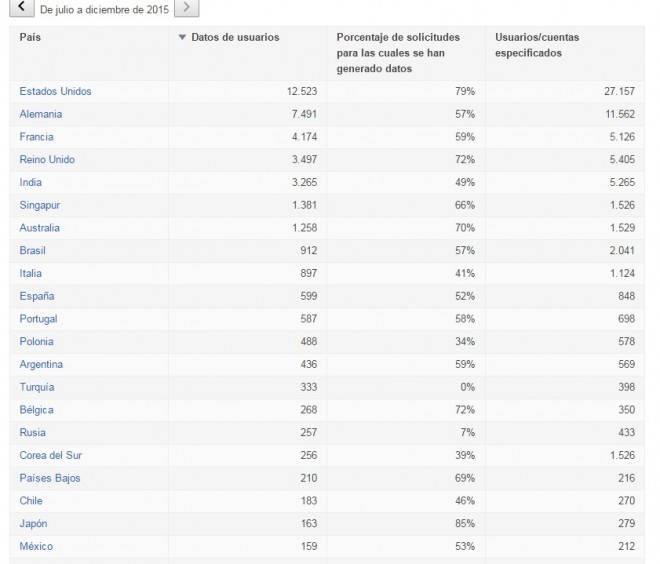Screen dimensions: 660x564
Task: Open the Brasil country link
Action: click(32, 250)
